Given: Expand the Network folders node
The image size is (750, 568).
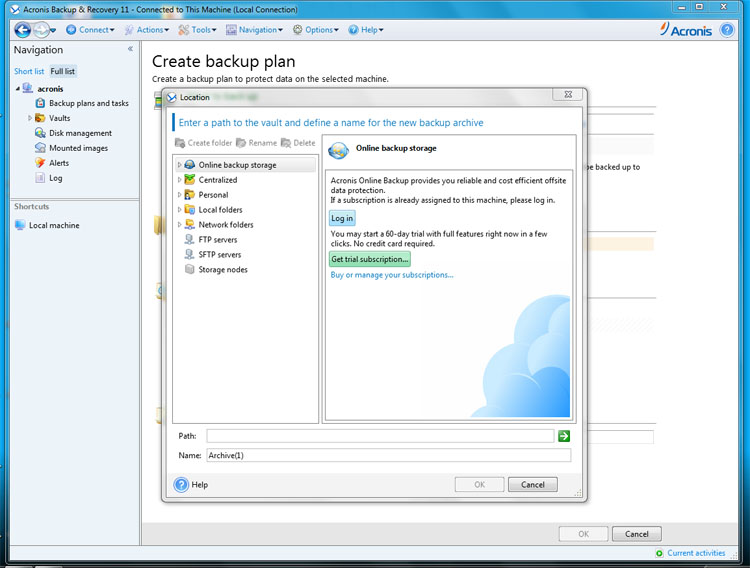Looking at the screenshot, I should (x=179, y=224).
